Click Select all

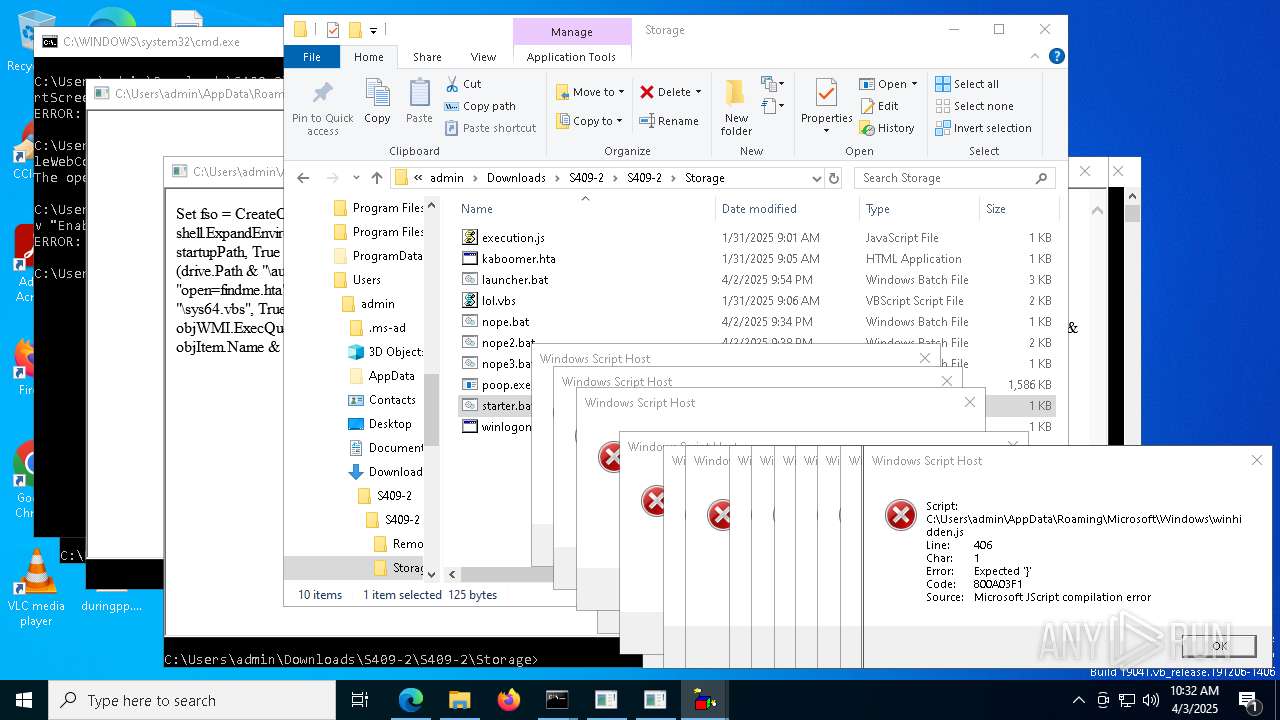967,84
